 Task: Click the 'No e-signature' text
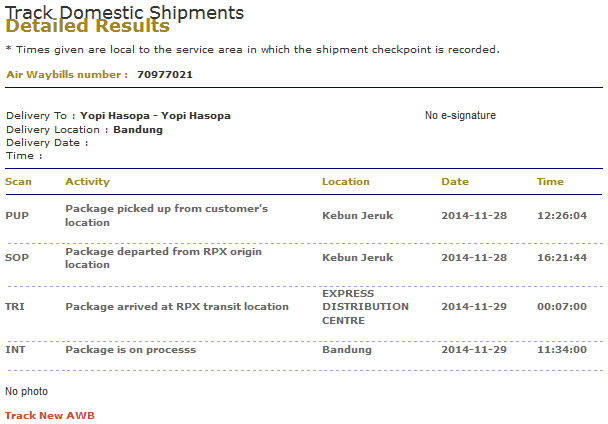point(460,116)
